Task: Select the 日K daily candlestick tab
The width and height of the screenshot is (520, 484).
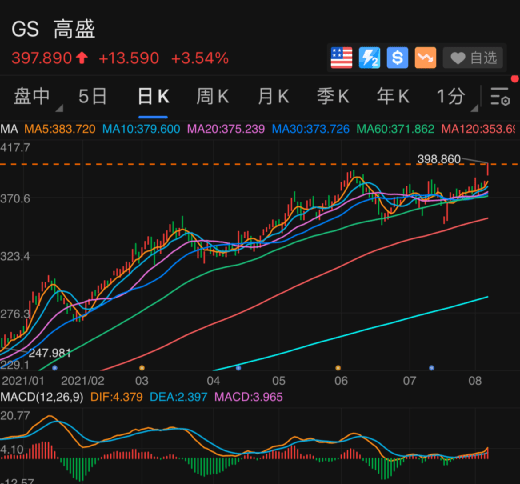Action: [x=153, y=97]
